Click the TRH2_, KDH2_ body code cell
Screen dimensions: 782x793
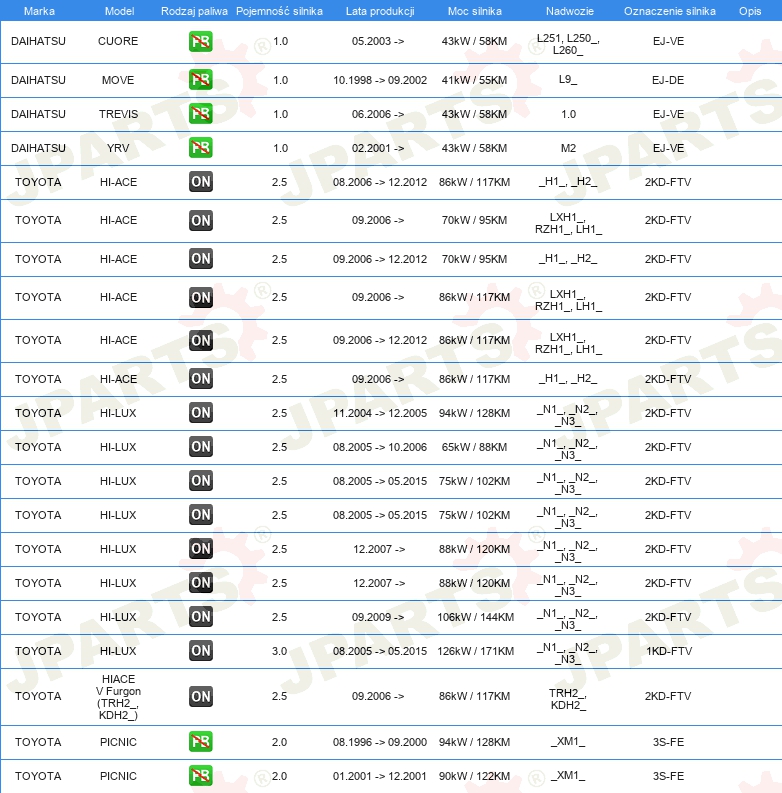(568, 698)
